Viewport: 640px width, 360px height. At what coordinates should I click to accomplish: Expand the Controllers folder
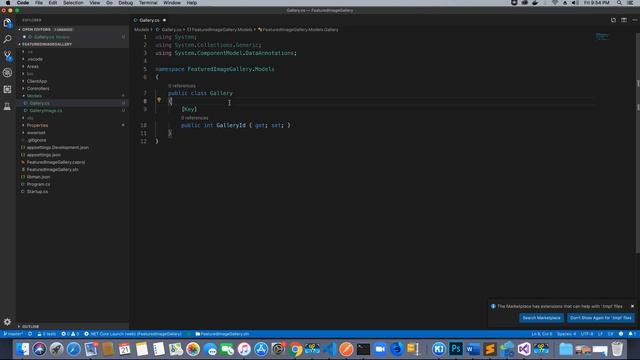pos(38,89)
